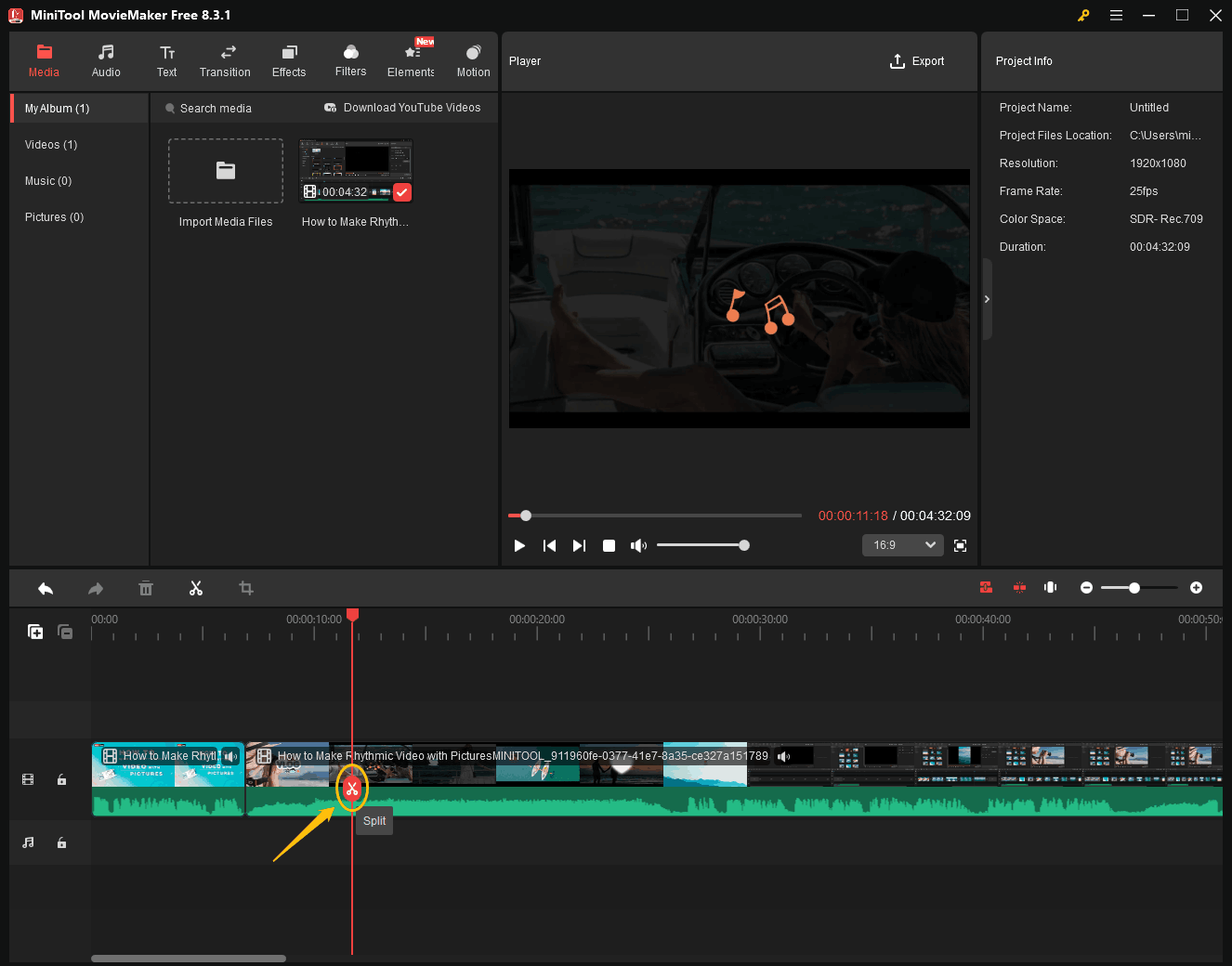This screenshot has width=1232, height=966.
Task: Select the Crop tool in timeline toolbar
Action: 246,588
